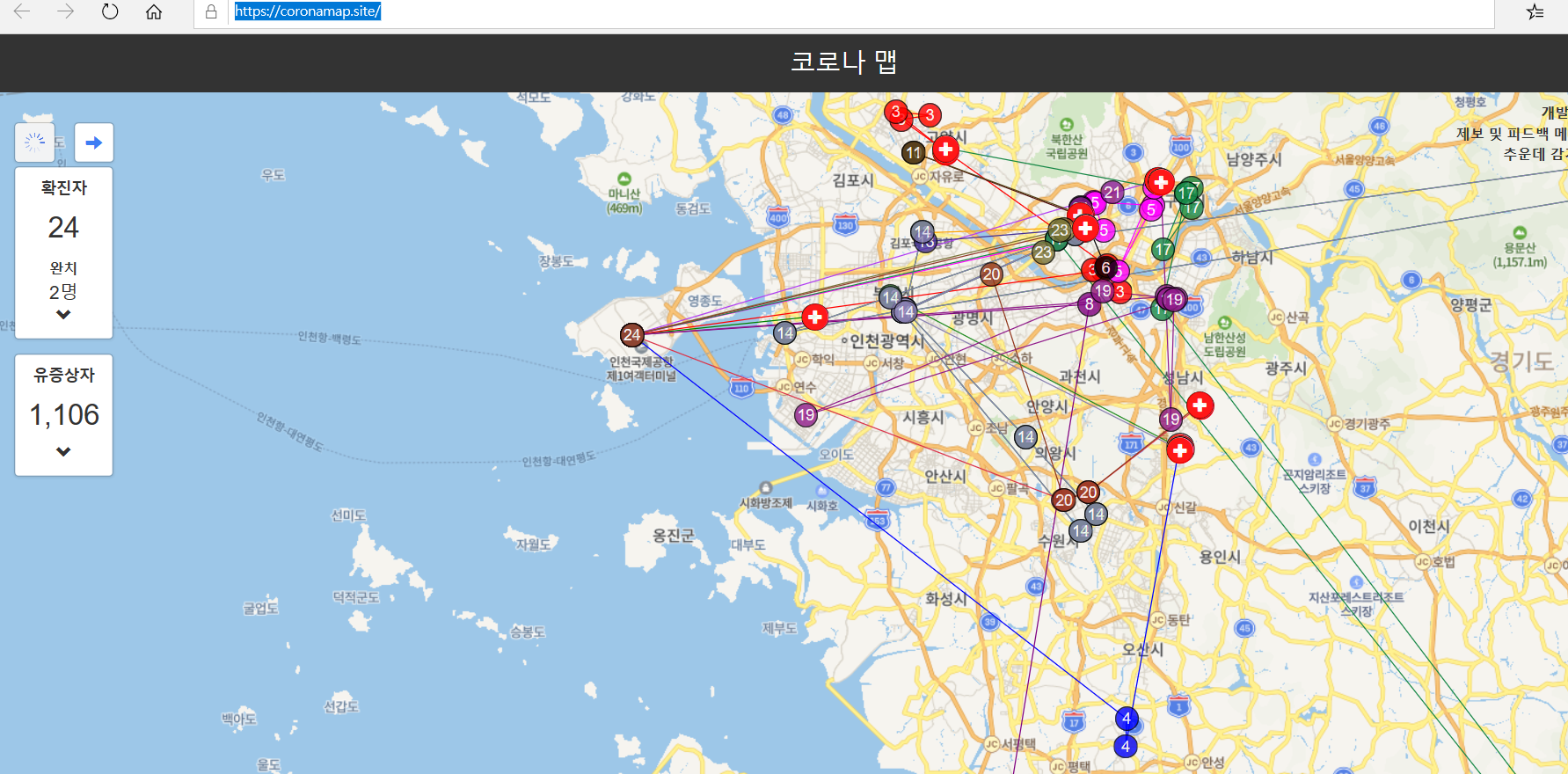Select gray marker 14 near 의왕시
The height and width of the screenshot is (774, 1568).
coord(1025,437)
